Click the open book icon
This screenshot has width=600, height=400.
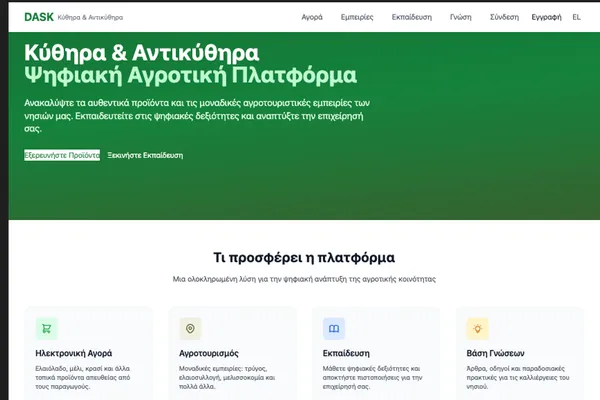coord(334,328)
